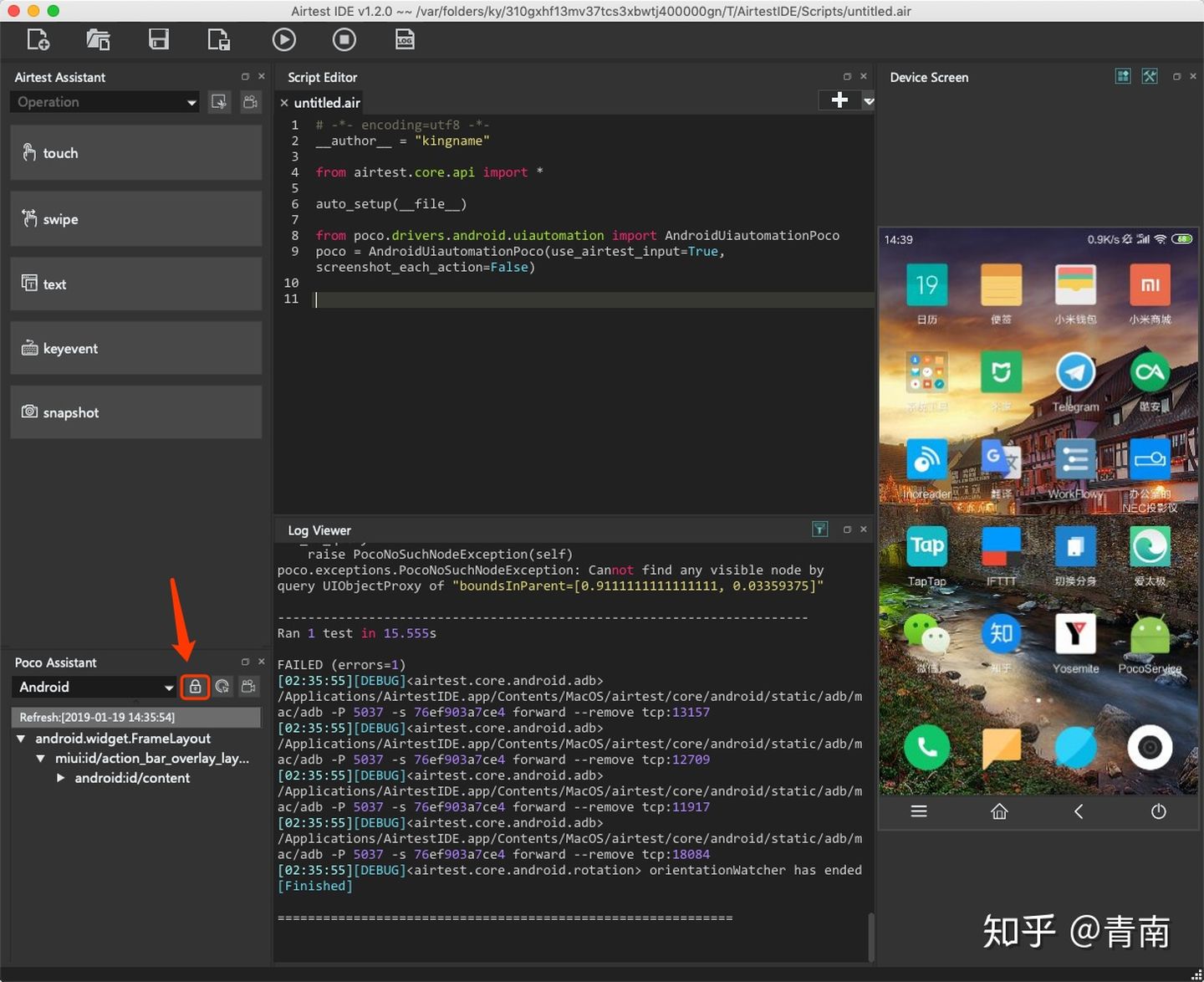Open the Mi Store app on device
The width and height of the screenshot is (1204, 982).
[1150, 285]
